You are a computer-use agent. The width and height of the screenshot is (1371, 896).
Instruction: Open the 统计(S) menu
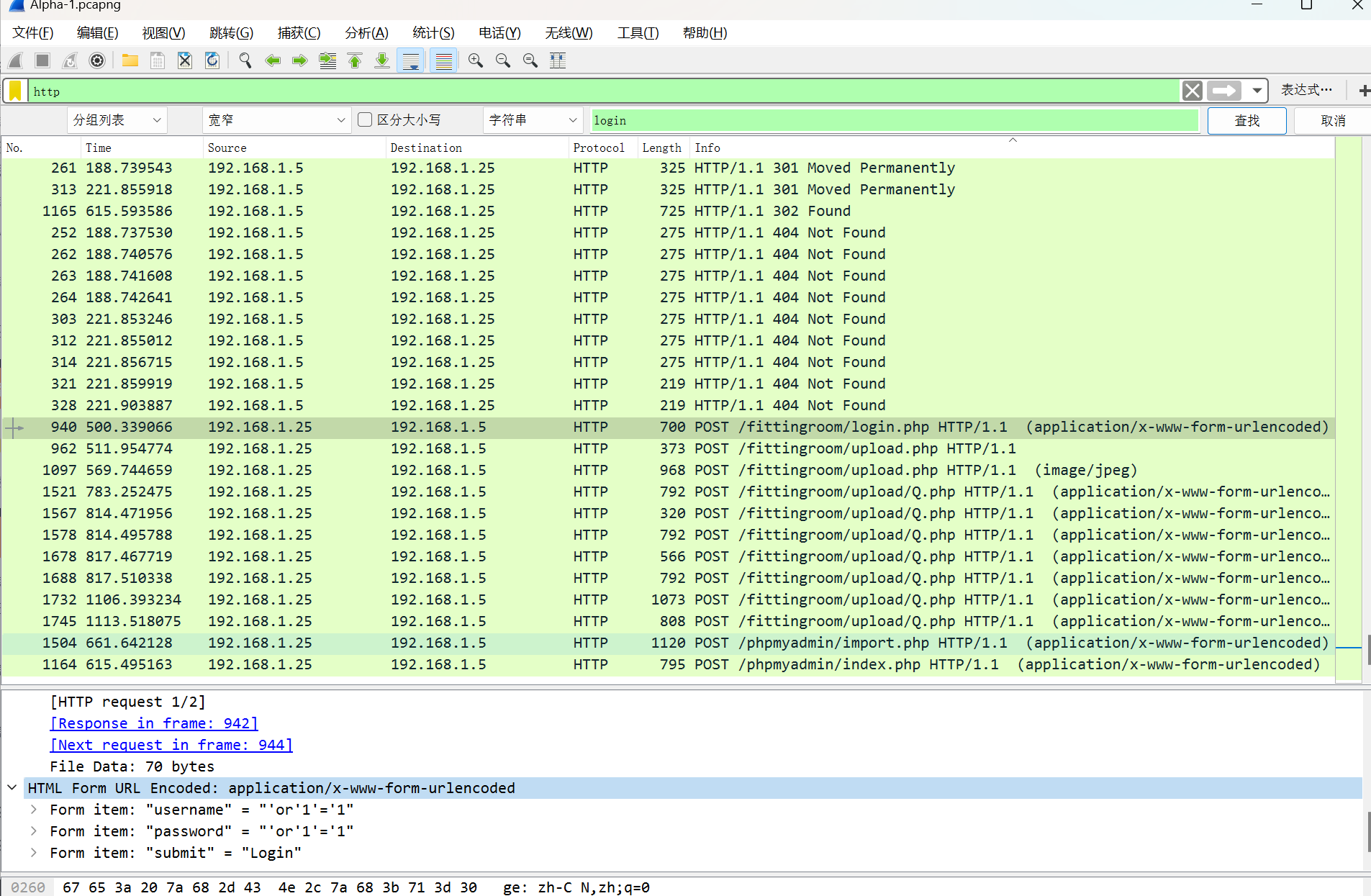(x=433, y=33)
